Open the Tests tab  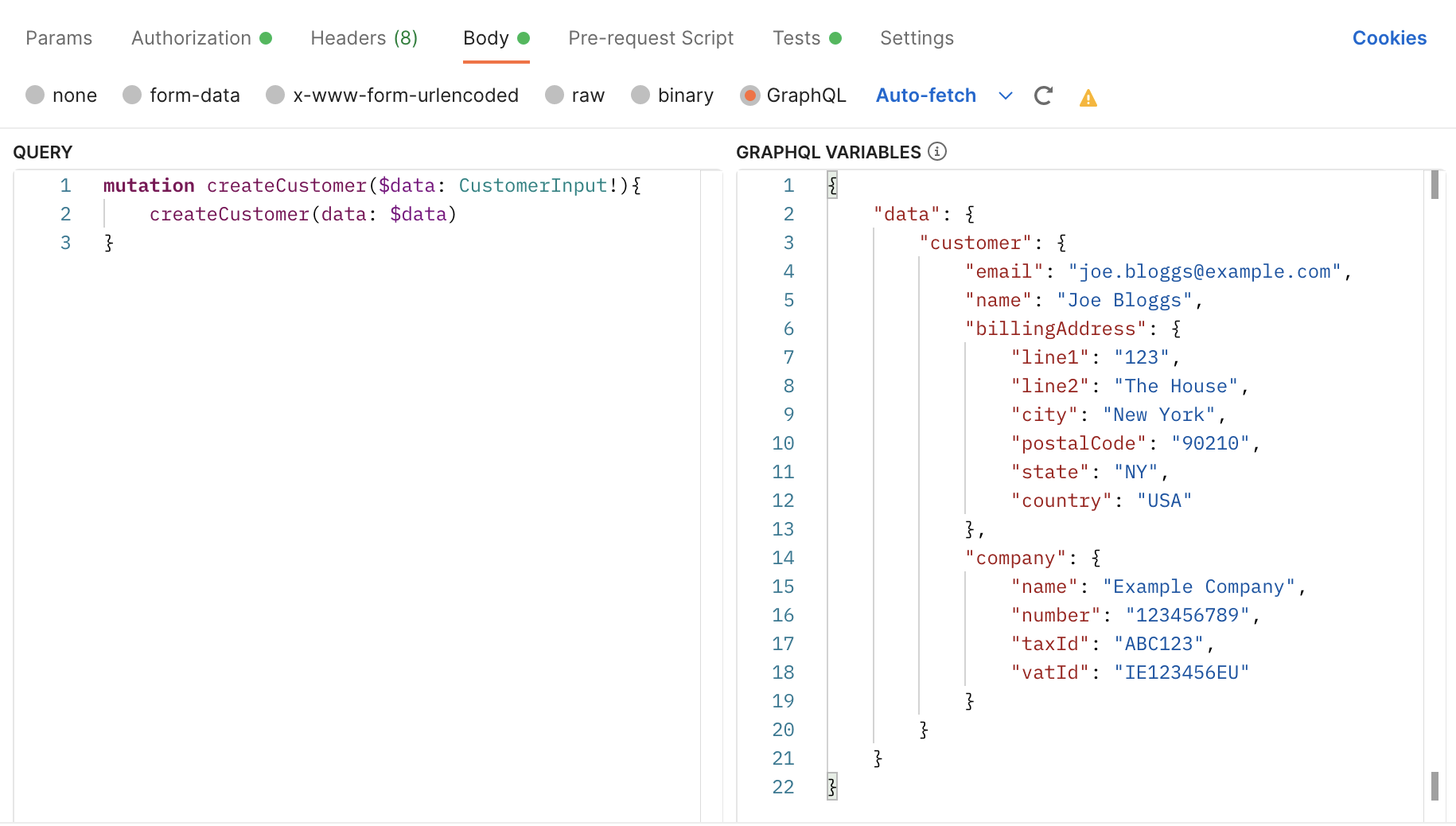pyautogui.click(x=796, y=38)
